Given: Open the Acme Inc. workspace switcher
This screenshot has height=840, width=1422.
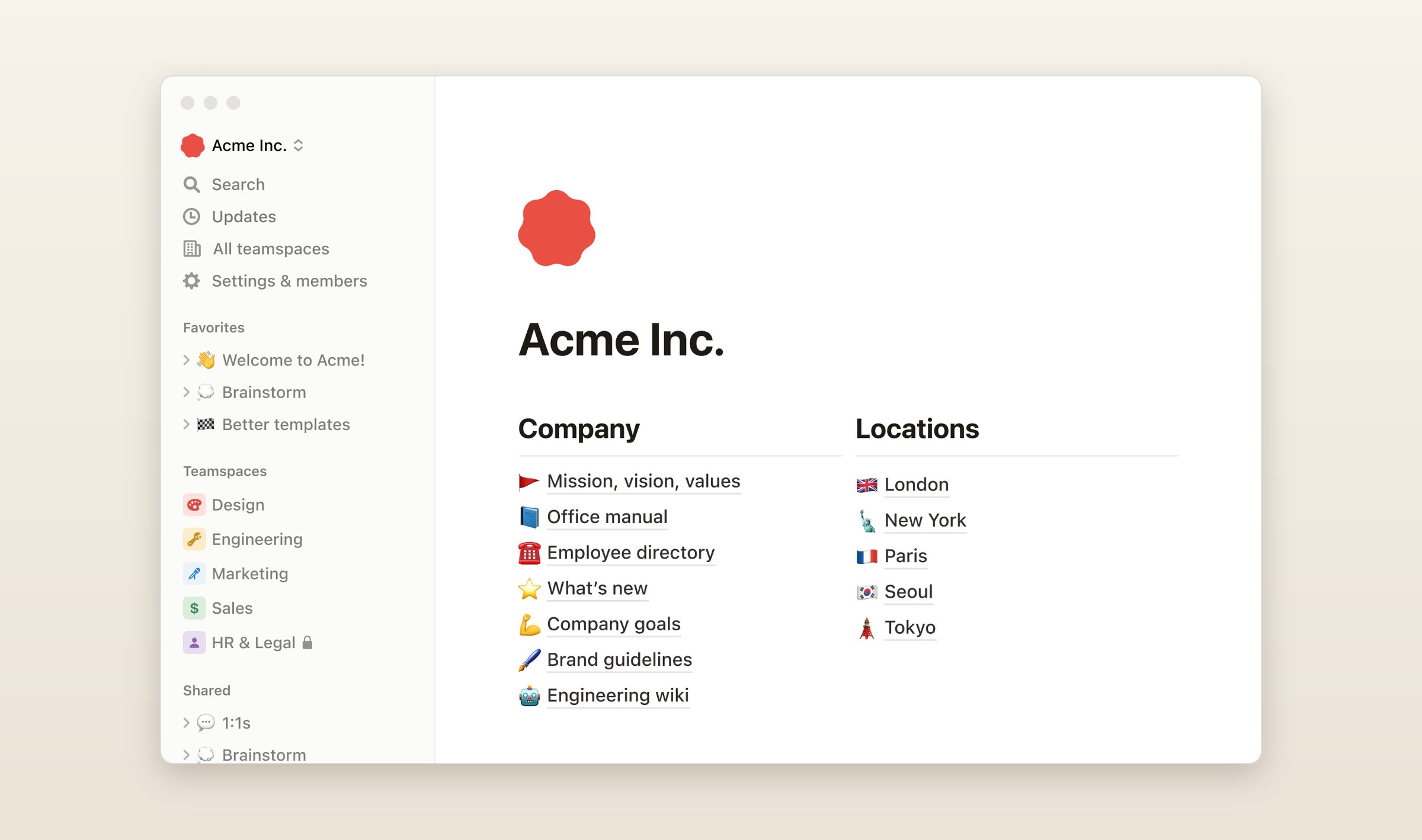Looking at the screenshot, I should [242, 145].
